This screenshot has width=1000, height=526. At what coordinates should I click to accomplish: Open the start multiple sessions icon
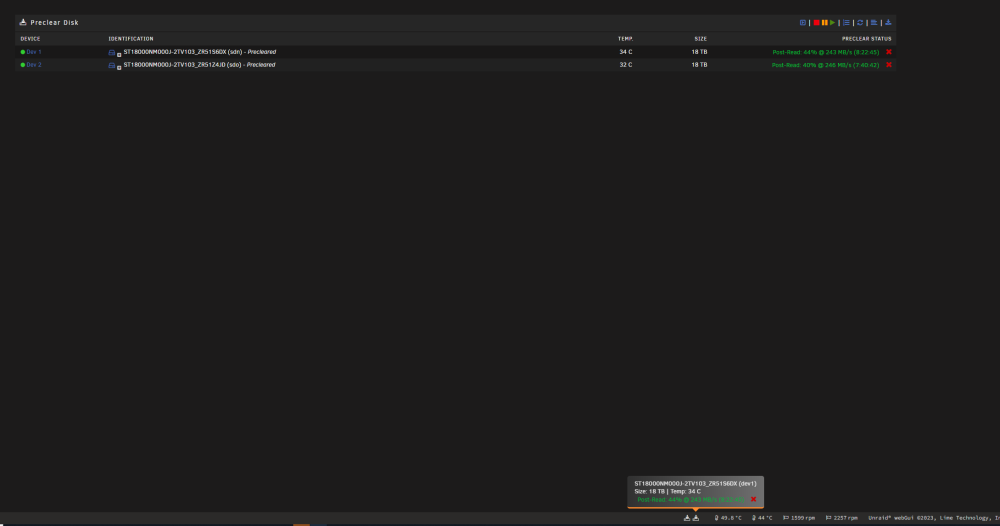click(x=802, y=22)
